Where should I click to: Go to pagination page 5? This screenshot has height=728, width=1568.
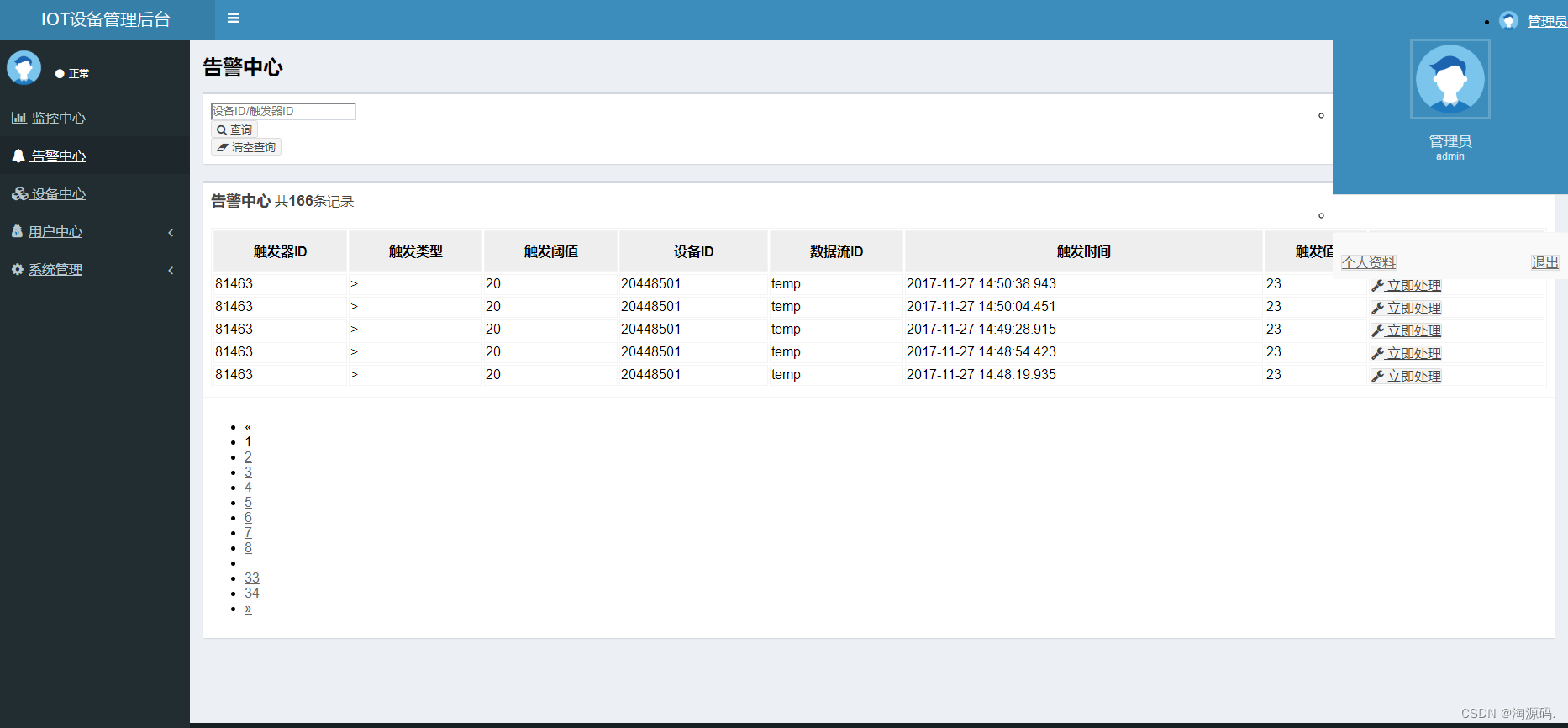click(248, 503)
